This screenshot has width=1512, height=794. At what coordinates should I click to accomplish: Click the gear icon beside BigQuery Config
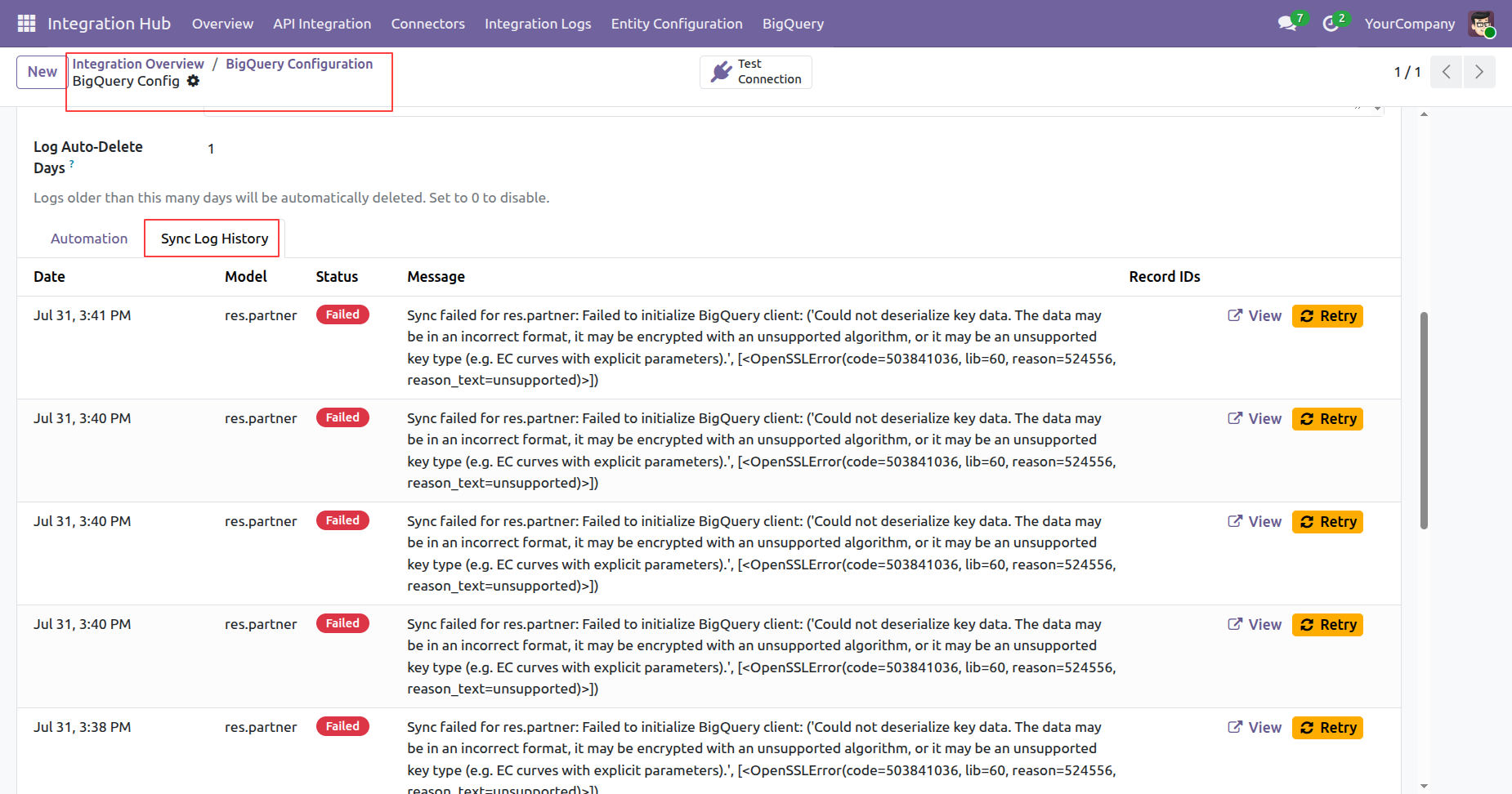point(193,81)
